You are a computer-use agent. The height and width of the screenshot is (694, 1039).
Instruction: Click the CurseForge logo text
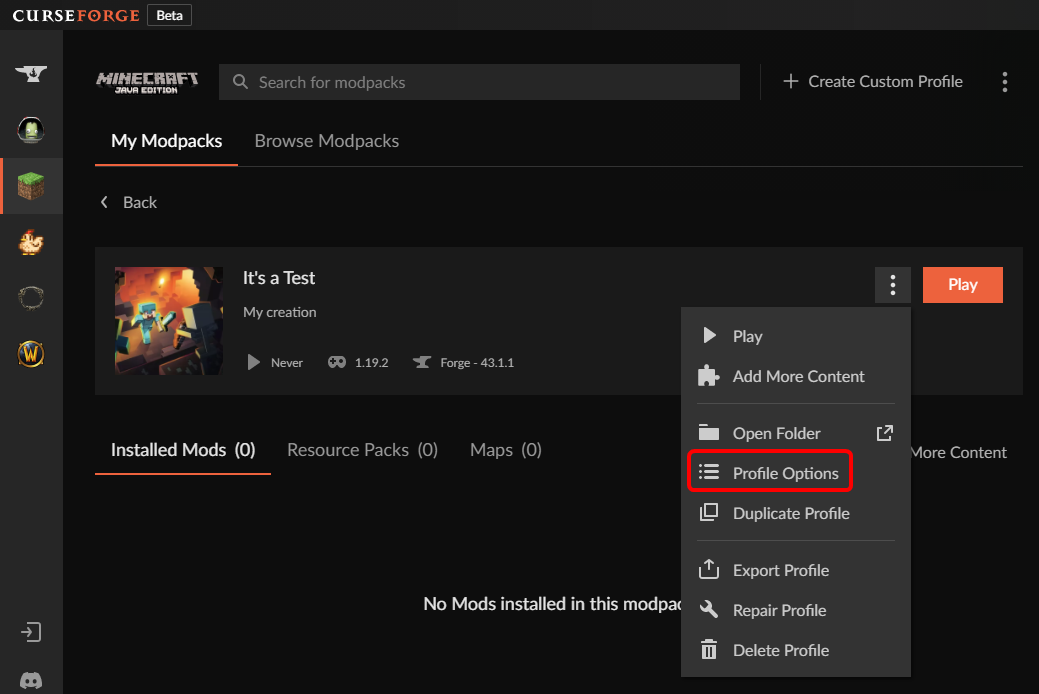76,15
